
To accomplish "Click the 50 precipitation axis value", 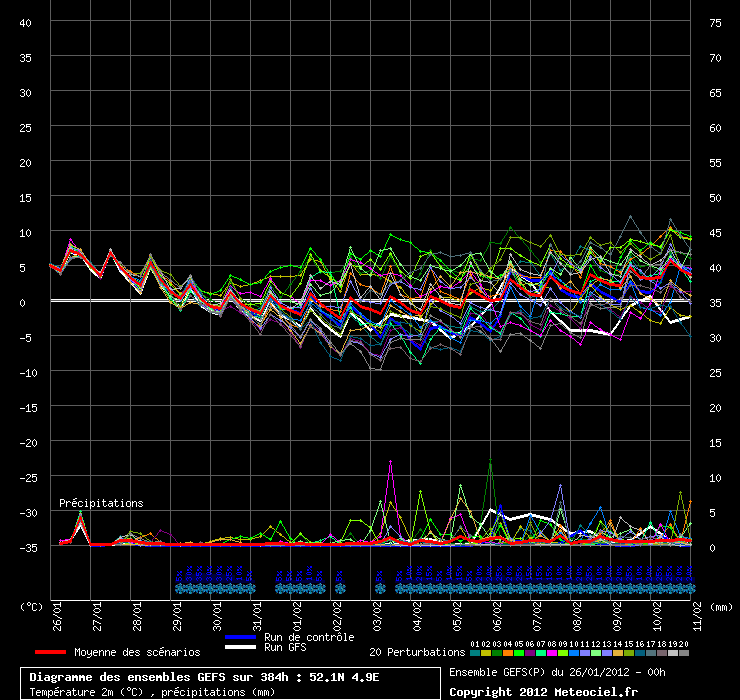I will (x=715, y=198).
